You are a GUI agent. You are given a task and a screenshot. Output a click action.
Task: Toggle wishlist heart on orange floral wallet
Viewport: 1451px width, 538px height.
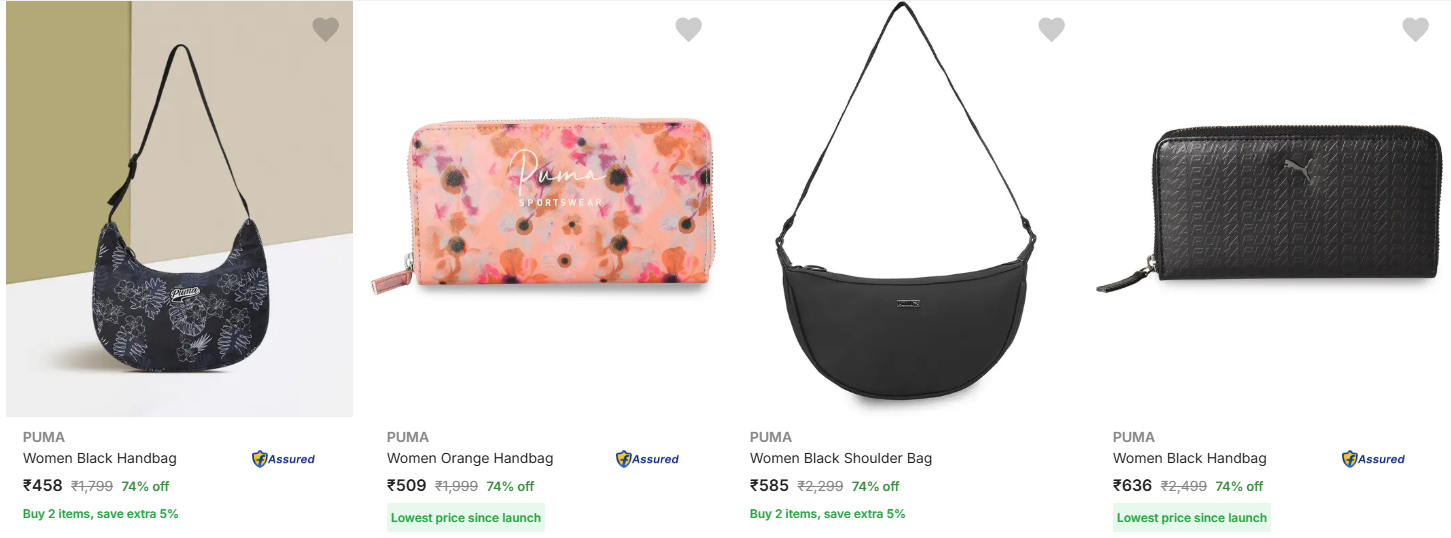pos(689,30)
